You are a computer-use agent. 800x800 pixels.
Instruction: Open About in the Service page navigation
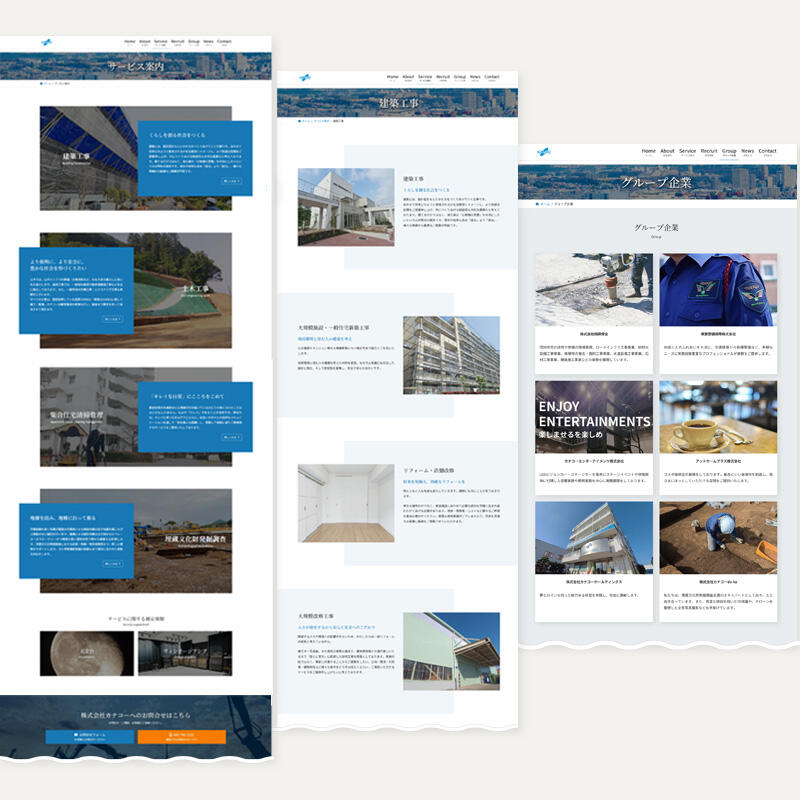tap(145, 42)
